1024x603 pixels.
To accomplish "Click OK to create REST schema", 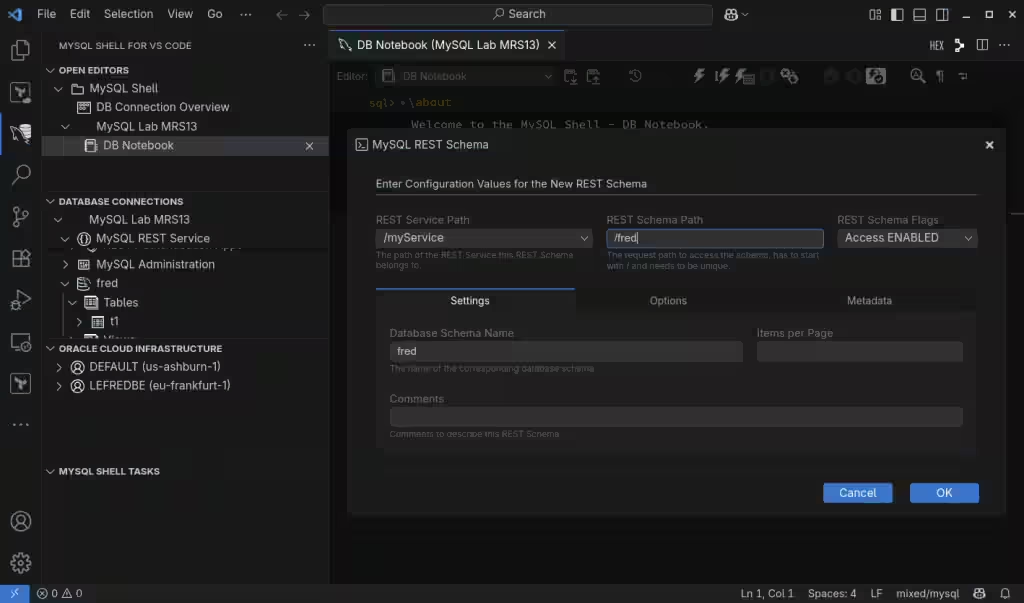I will [943, 493].
